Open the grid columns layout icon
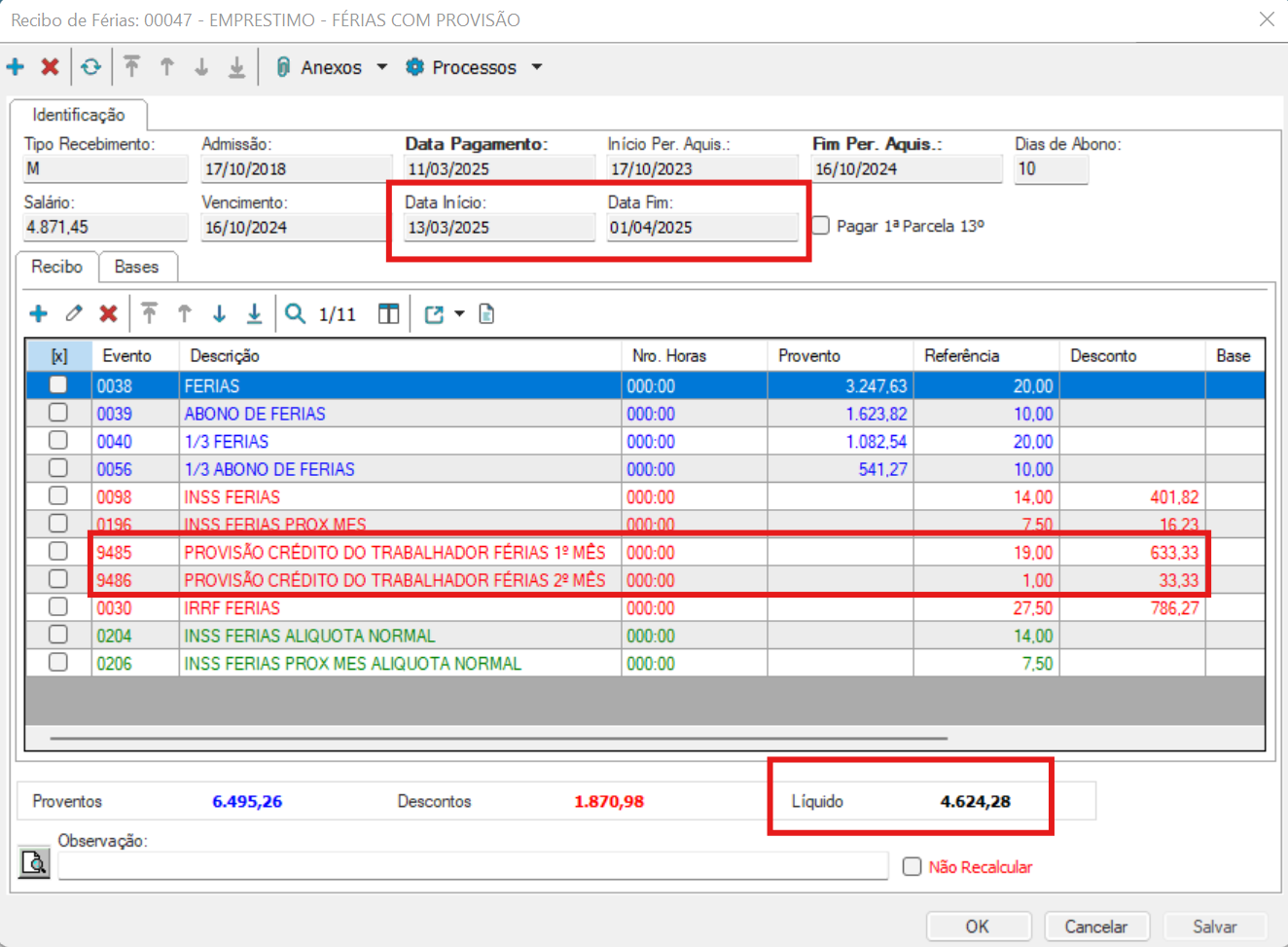The height and width of the screenshot is (947, 1288). point(388,313)
